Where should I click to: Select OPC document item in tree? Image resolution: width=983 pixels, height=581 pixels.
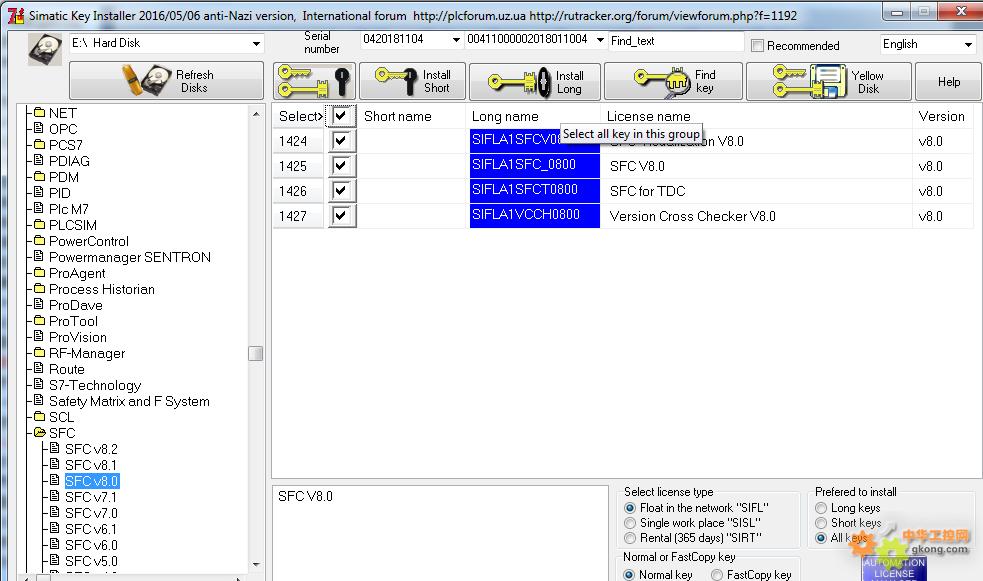(x=63, y=129)
